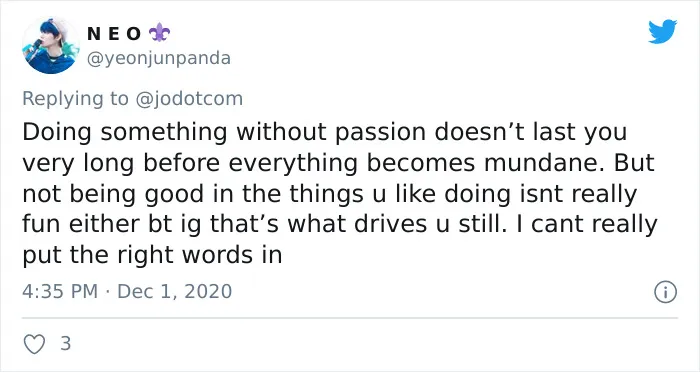Click the NEO display name

click(114, 34)
